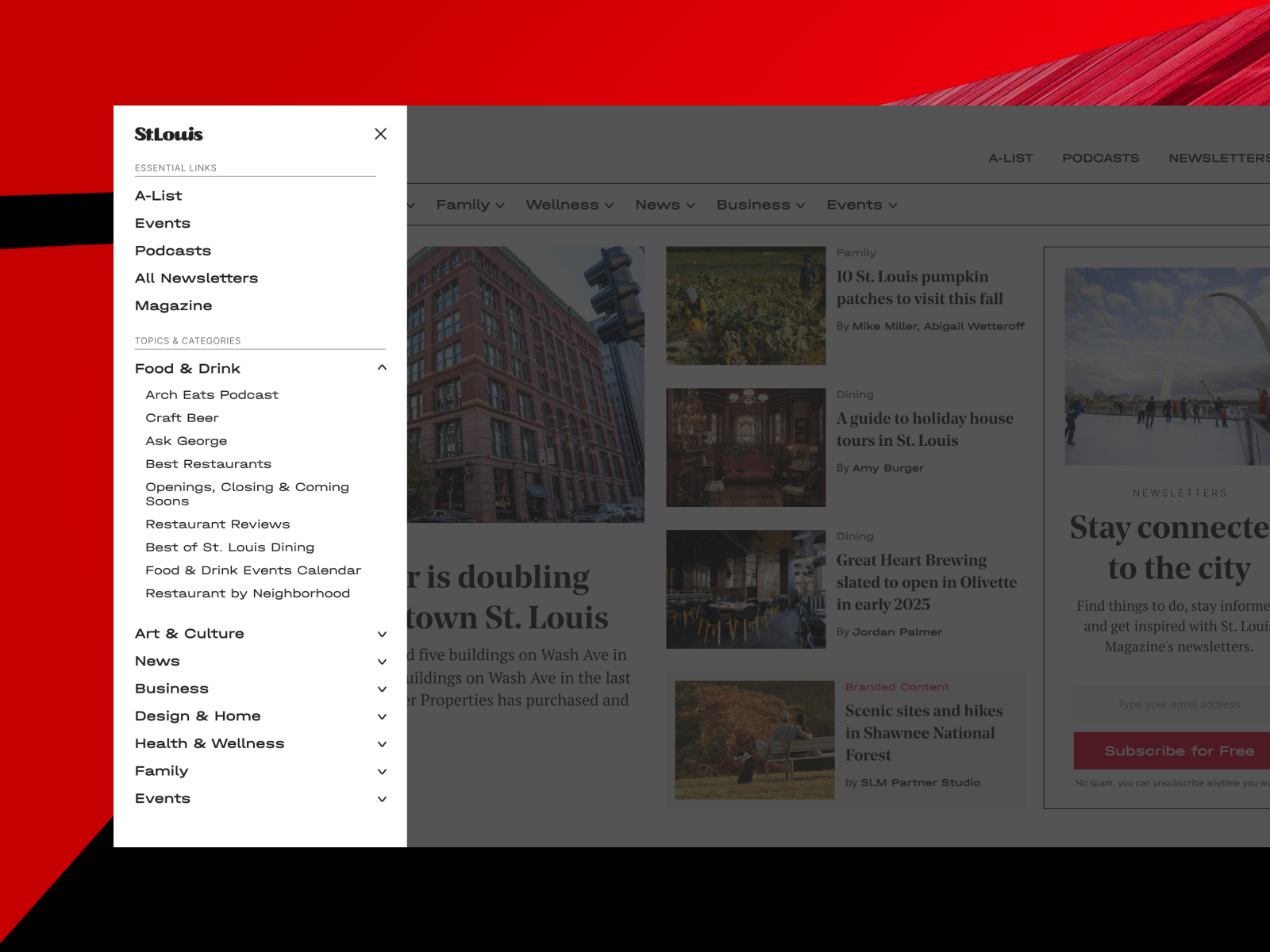
Task: Expand the Art & Culture chevron
Action: pos(382,634)
